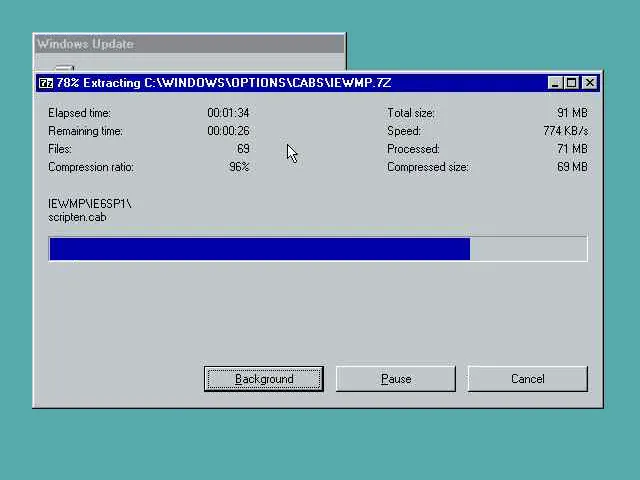The height and width of the screenshot is (480, 640).
Task: Minimize the 7-Zip extracting window
Action: (x=554, y=83)
